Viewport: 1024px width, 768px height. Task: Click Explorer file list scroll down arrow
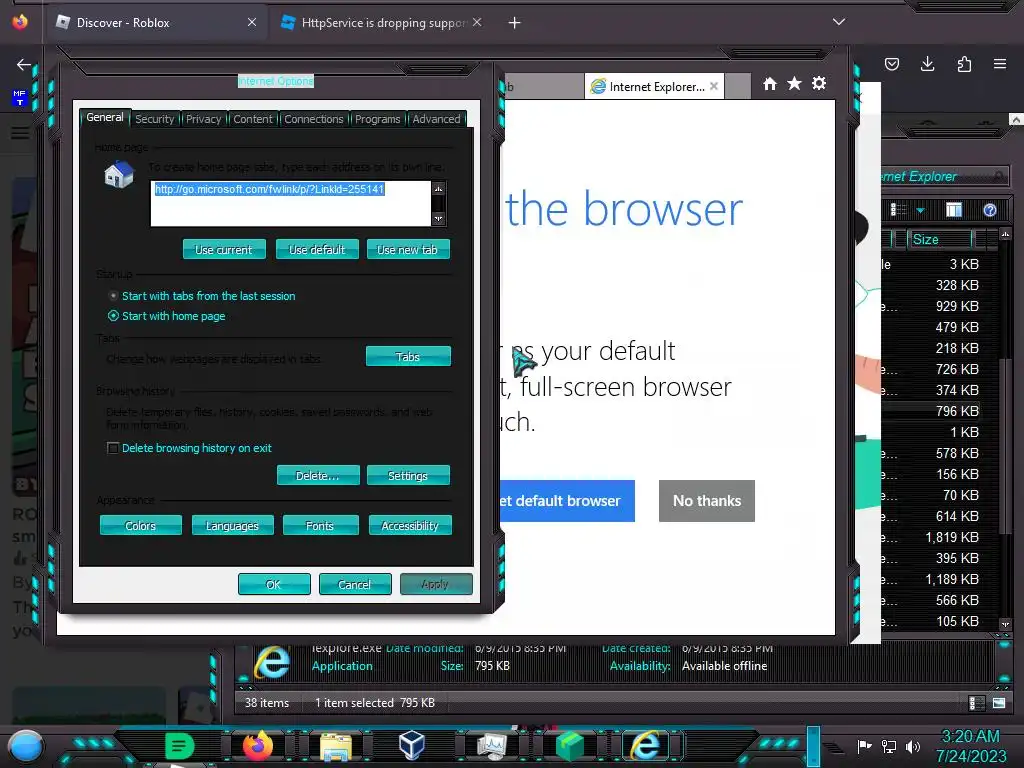tap(1005, 624)
